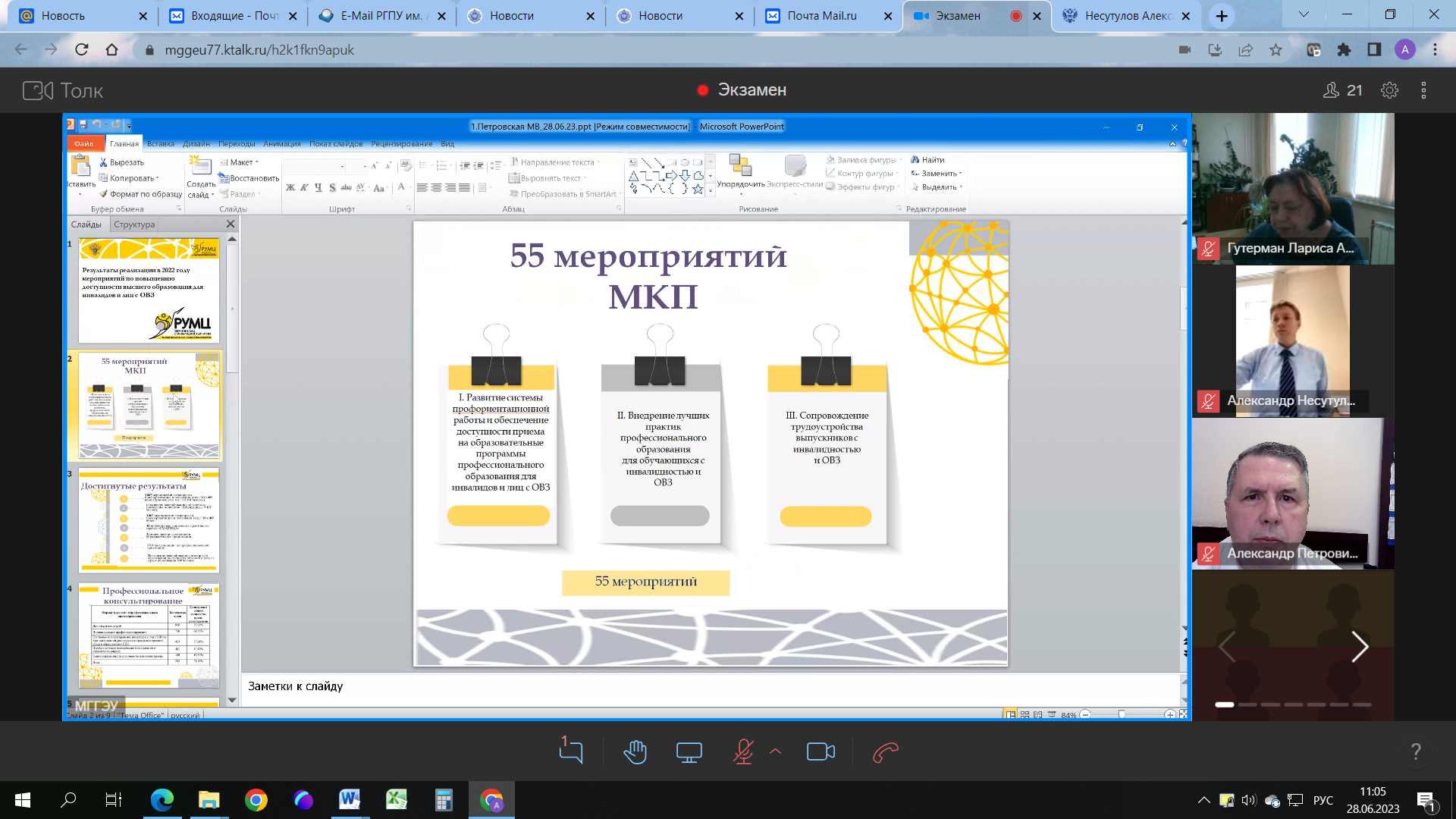The image size is (1456, 819).
Task: Select the Александр Петрович video tile
Action: coord(1293,494)
